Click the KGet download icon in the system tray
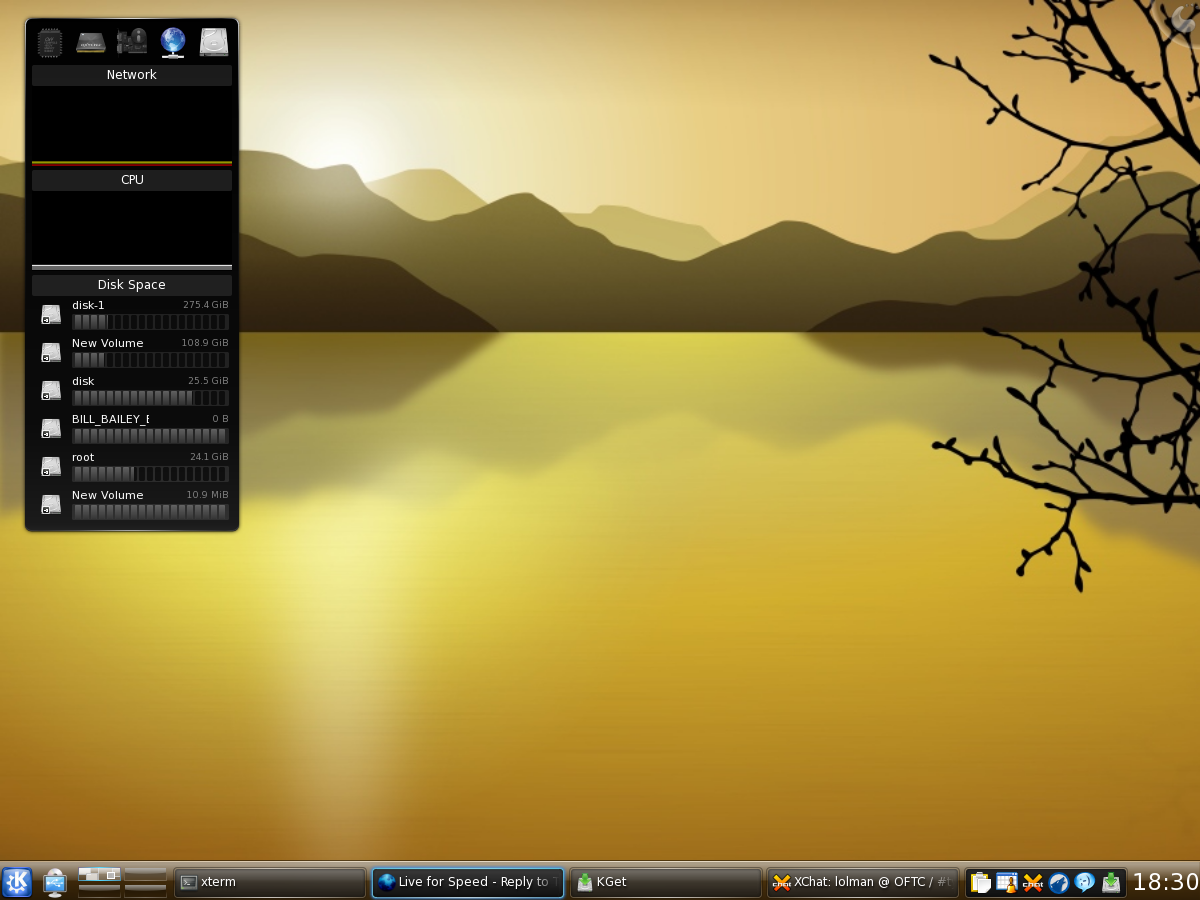The height and width of the screenshot is (900, 1200). [1111, 882]
